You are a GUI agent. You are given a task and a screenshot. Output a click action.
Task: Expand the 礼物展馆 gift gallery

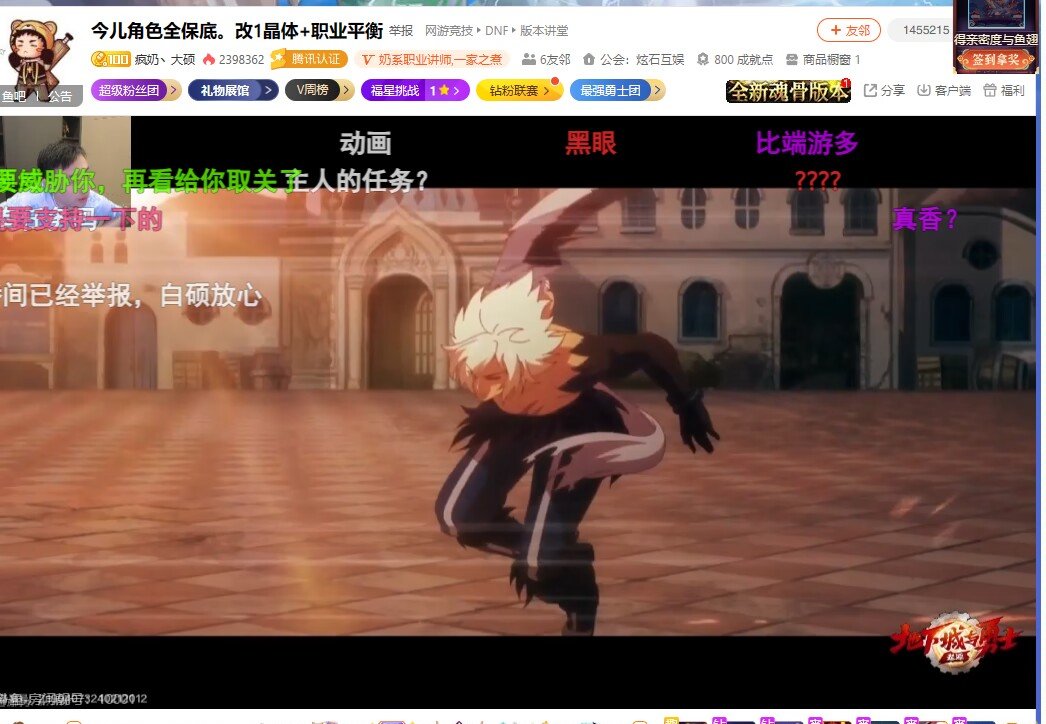pos(233,90)
